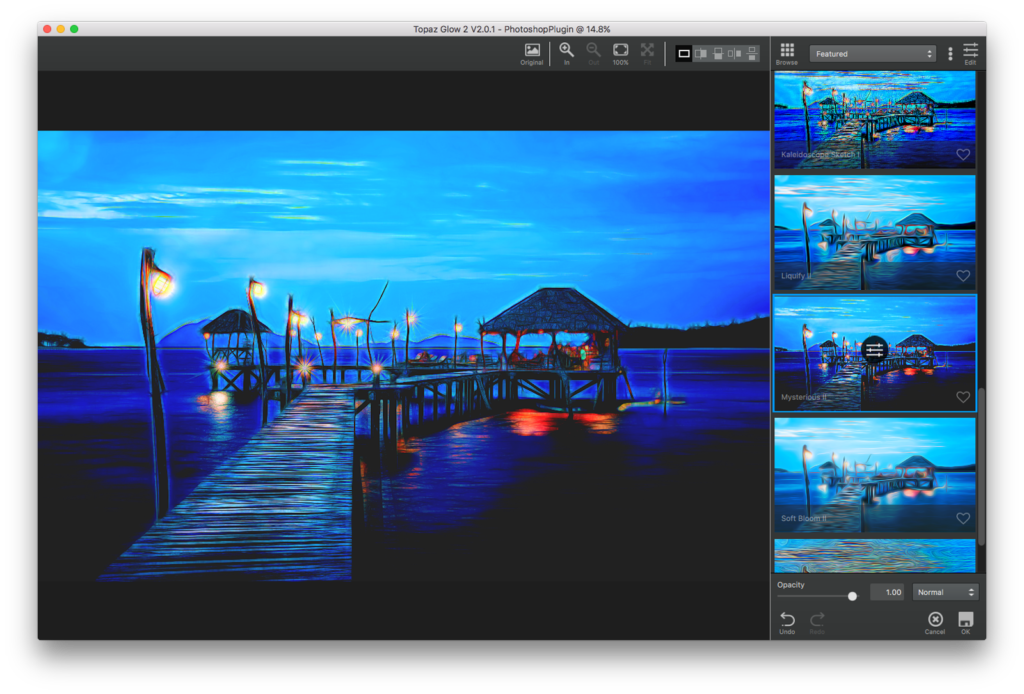This screenshot has width=1024, height=694.
Task: Select the single-view layout mode
Action: coord(684,54)
